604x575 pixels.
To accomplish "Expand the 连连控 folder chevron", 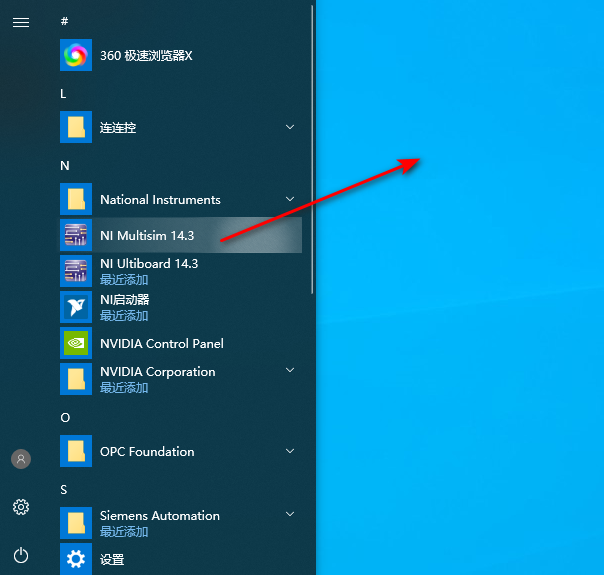I will tap(290, 127).
